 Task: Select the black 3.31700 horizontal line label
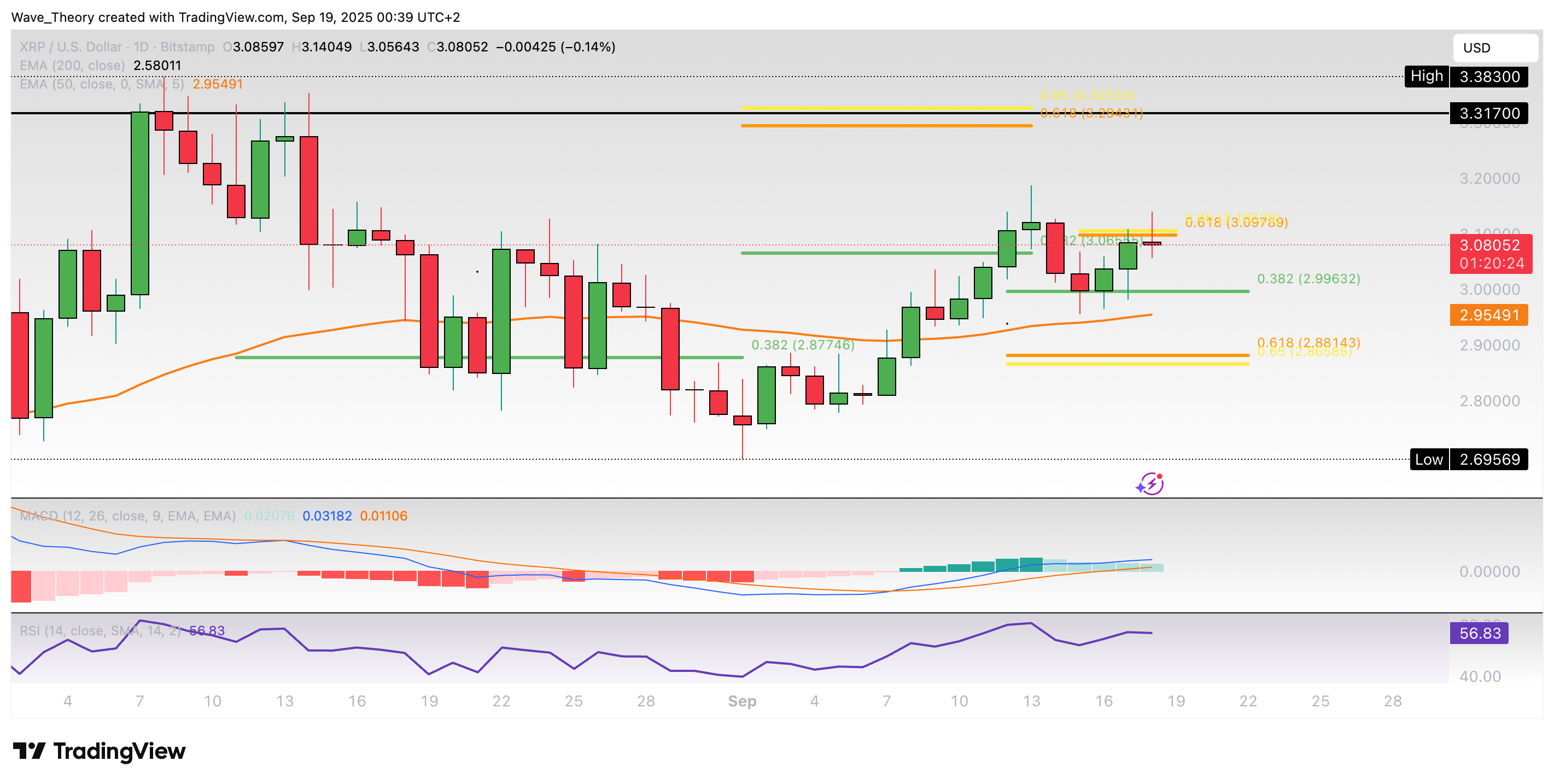click(1488, 113)
